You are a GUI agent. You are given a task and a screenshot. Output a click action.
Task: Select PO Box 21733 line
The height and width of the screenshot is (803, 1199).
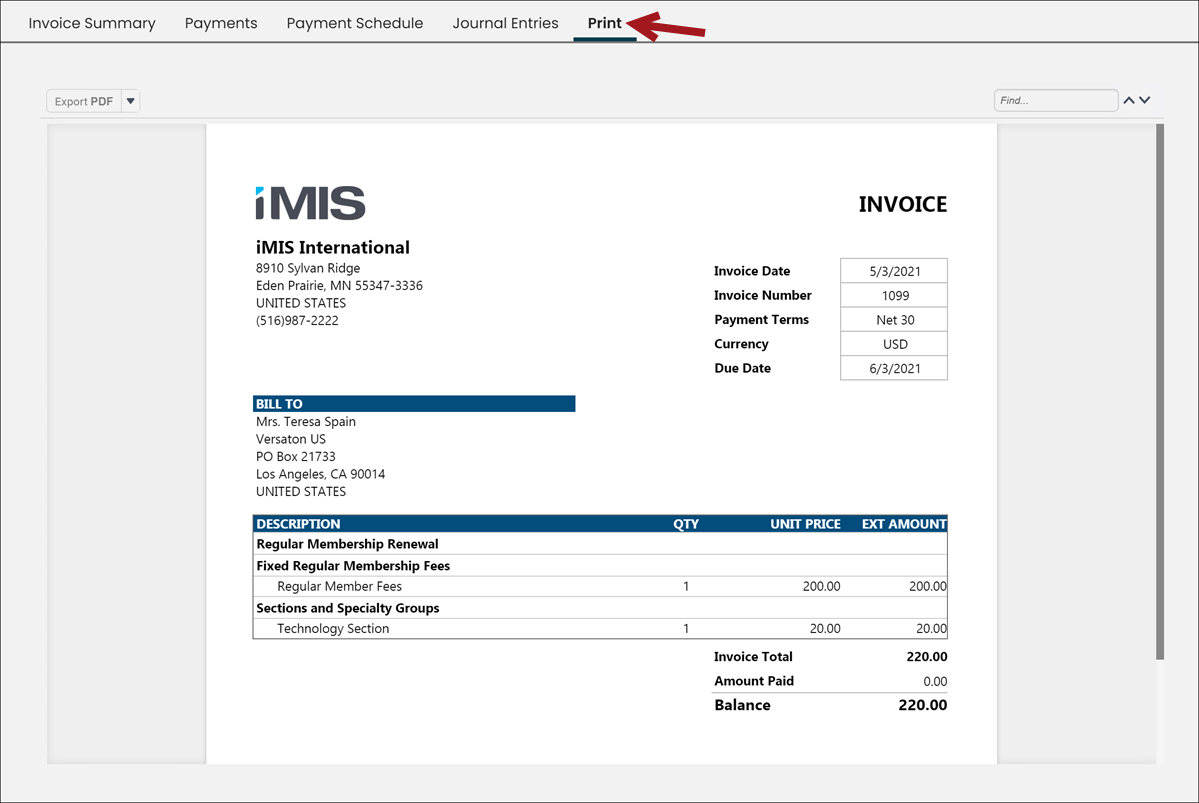(x=295, y=457)
